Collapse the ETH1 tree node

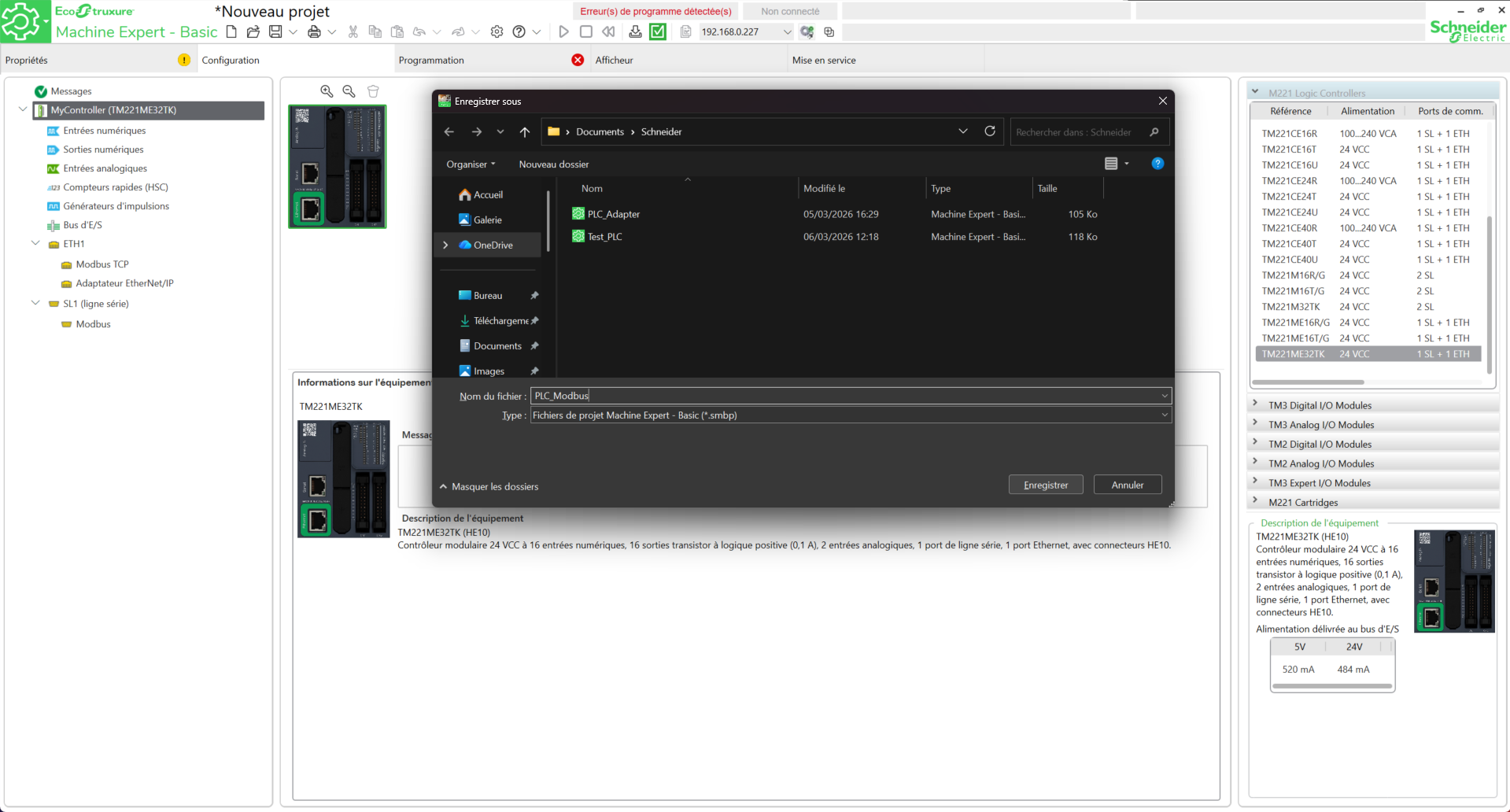pyautogui.click(x=35, y=244)
